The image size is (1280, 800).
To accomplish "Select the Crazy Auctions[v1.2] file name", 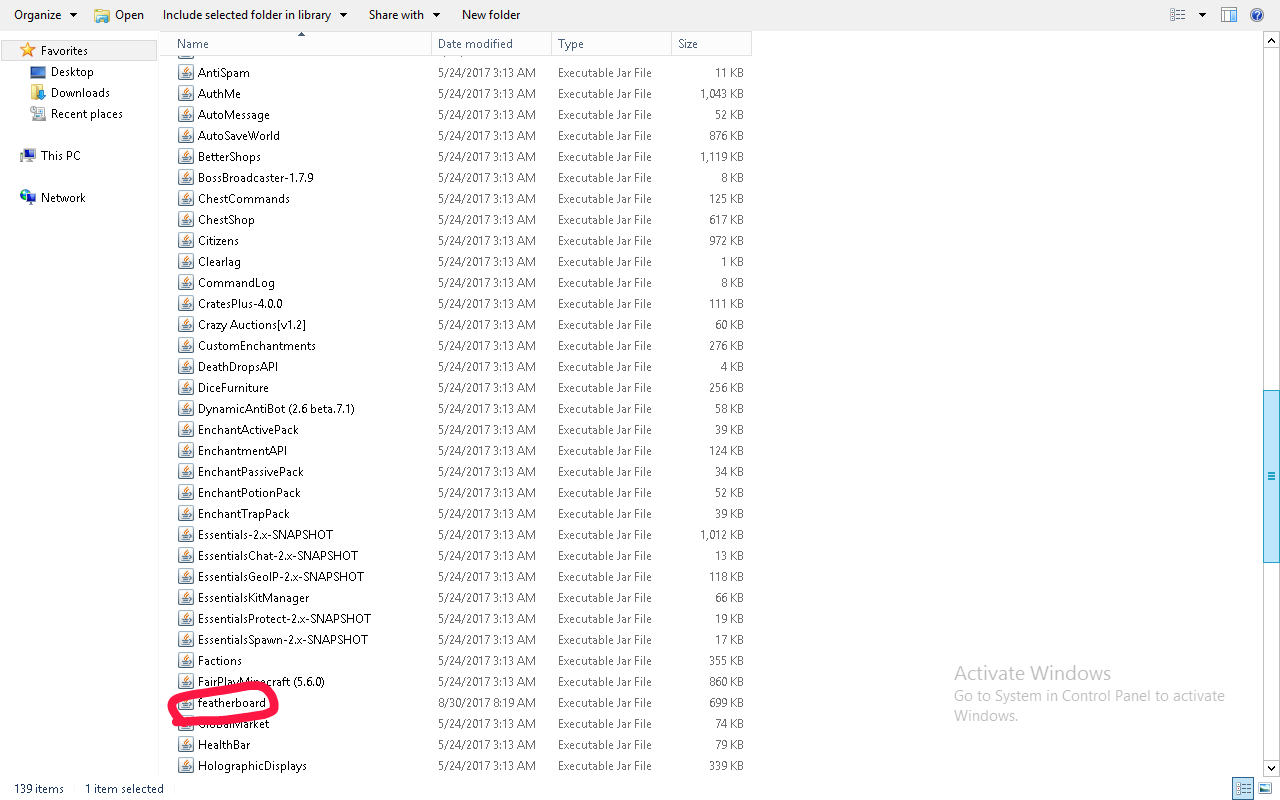I will click(252, 325).
